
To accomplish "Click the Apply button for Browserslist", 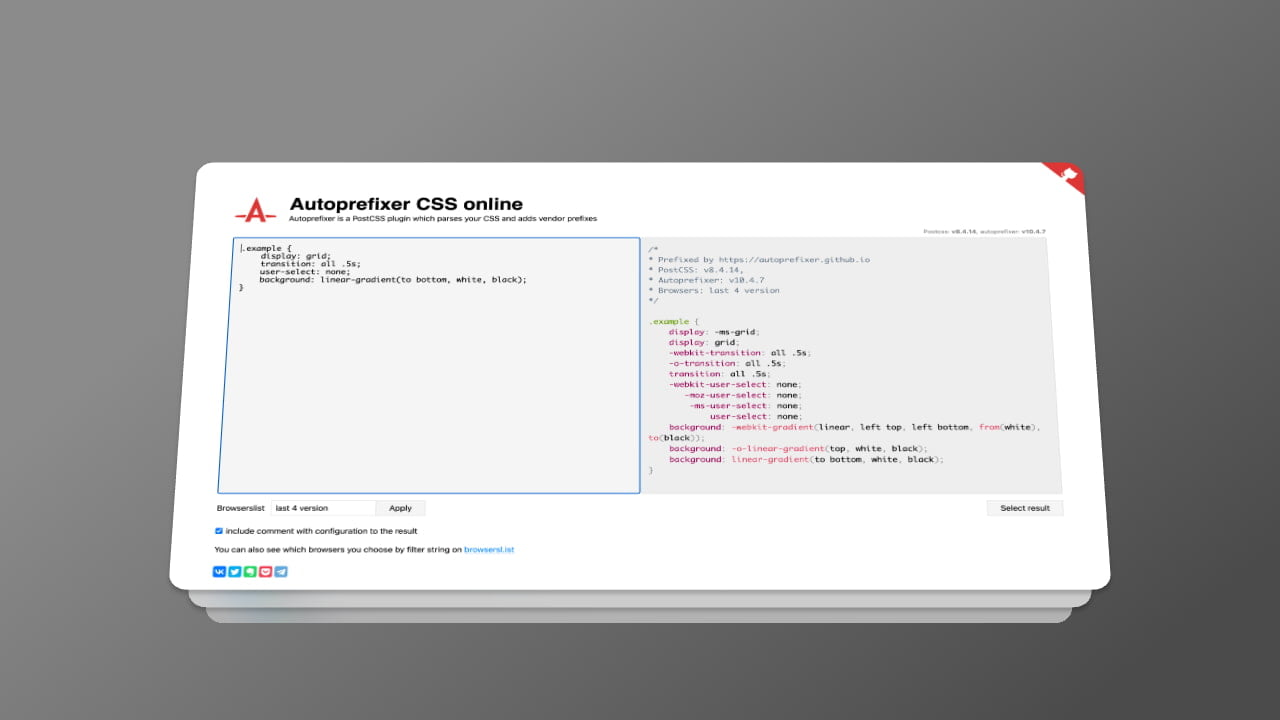I will (x=400, y=508).
